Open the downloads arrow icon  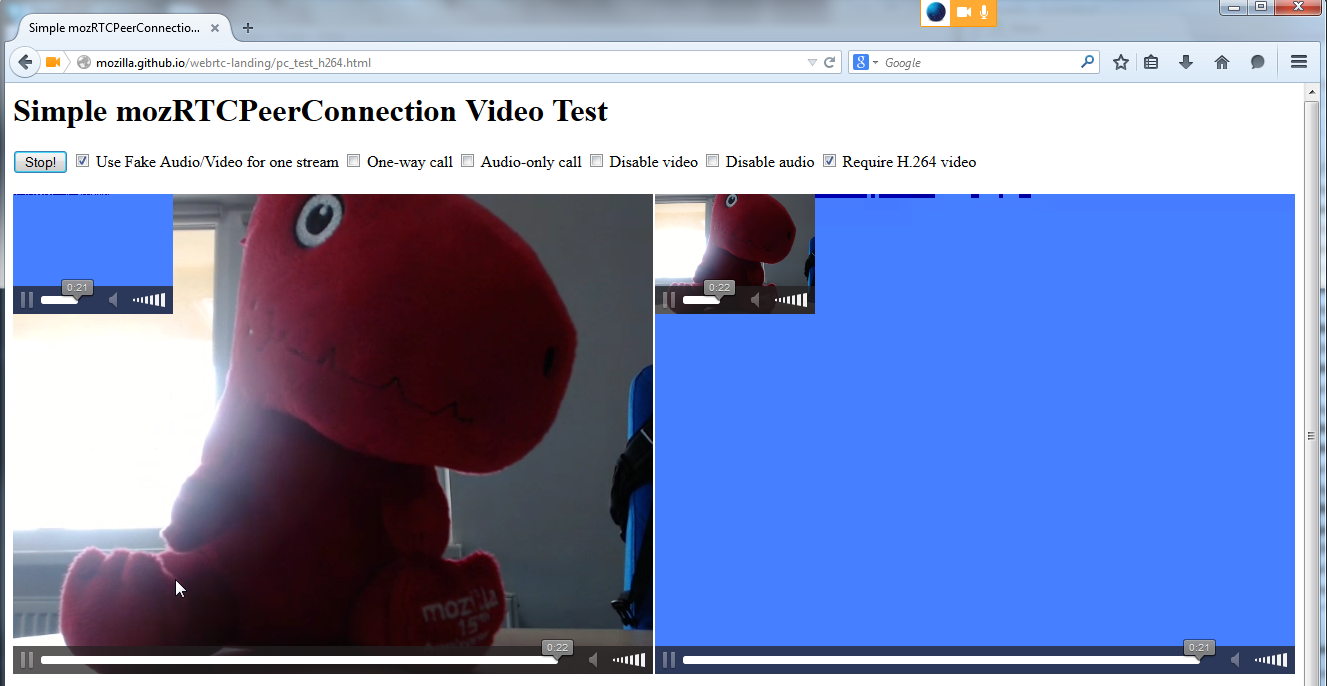coord(1186,62)
